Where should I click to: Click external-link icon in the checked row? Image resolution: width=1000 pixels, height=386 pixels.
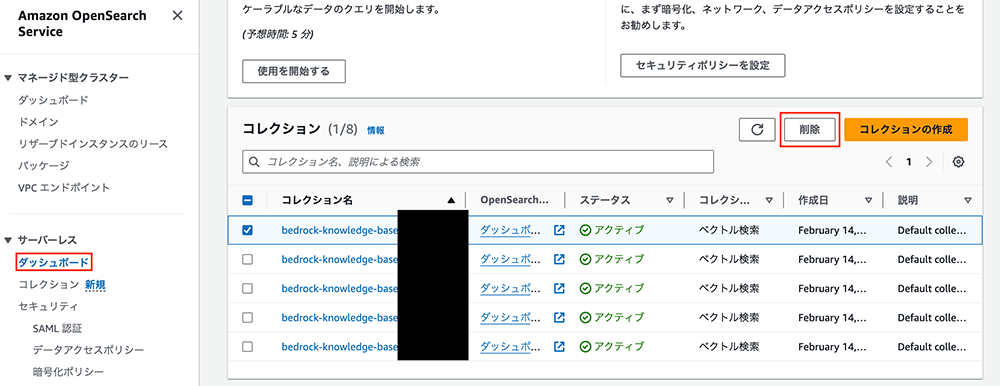559,230
